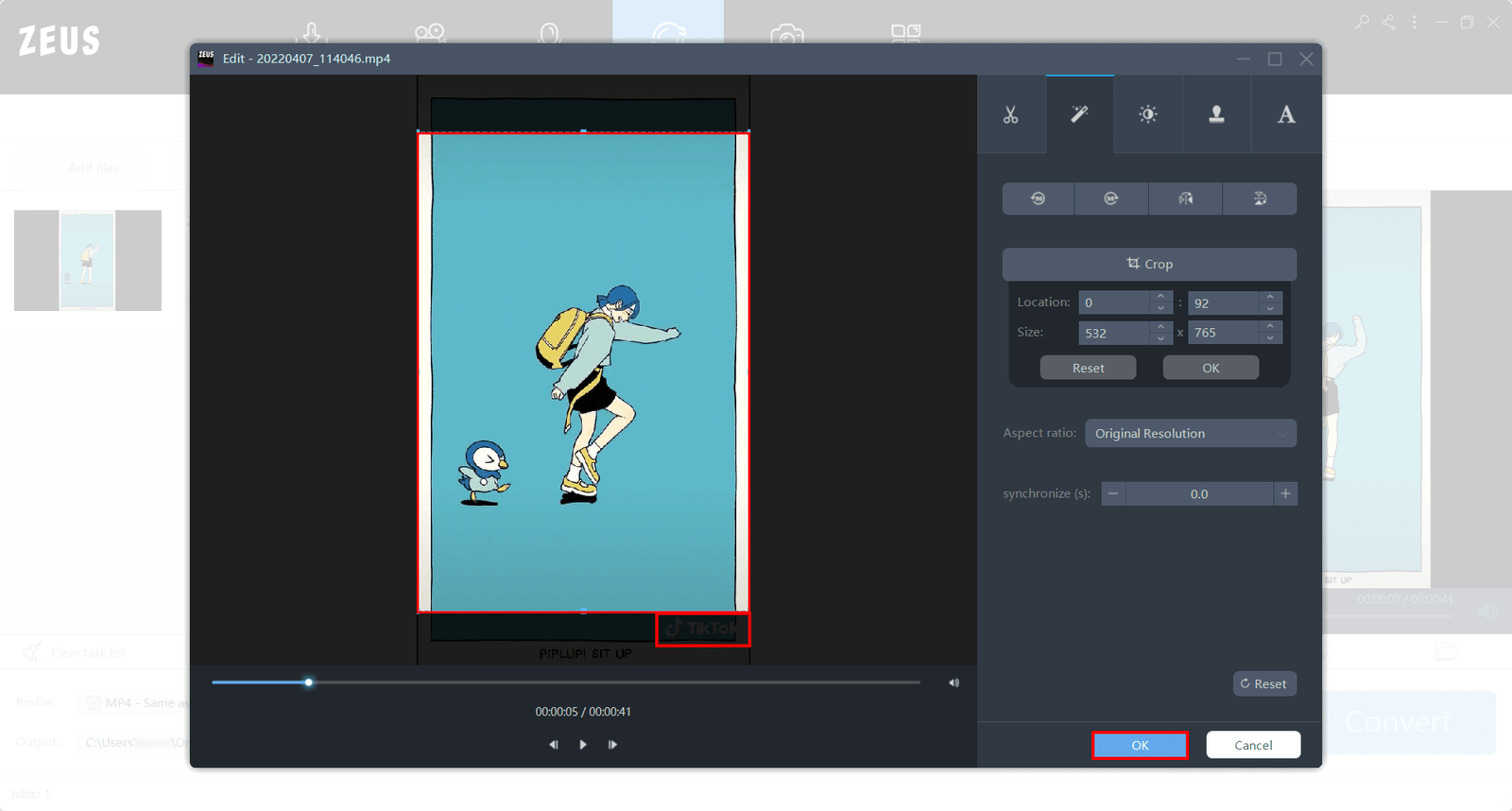The height and width of the screenshot is (811, 1512).
Task: Increase Location X value with up arrow
Action: click(1161, 297)
